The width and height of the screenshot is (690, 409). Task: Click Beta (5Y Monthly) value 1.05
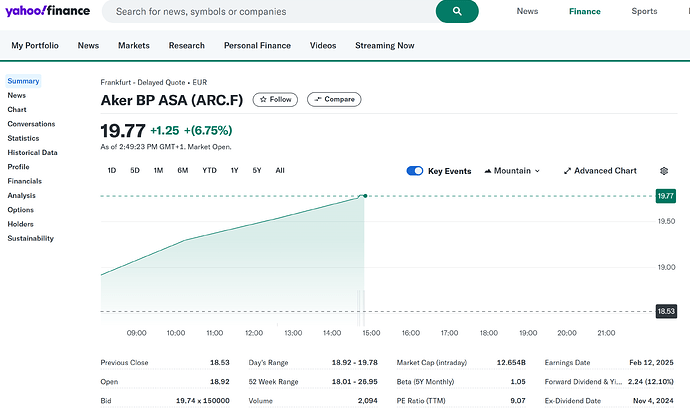pyautogui.click(x=518, y=382)
